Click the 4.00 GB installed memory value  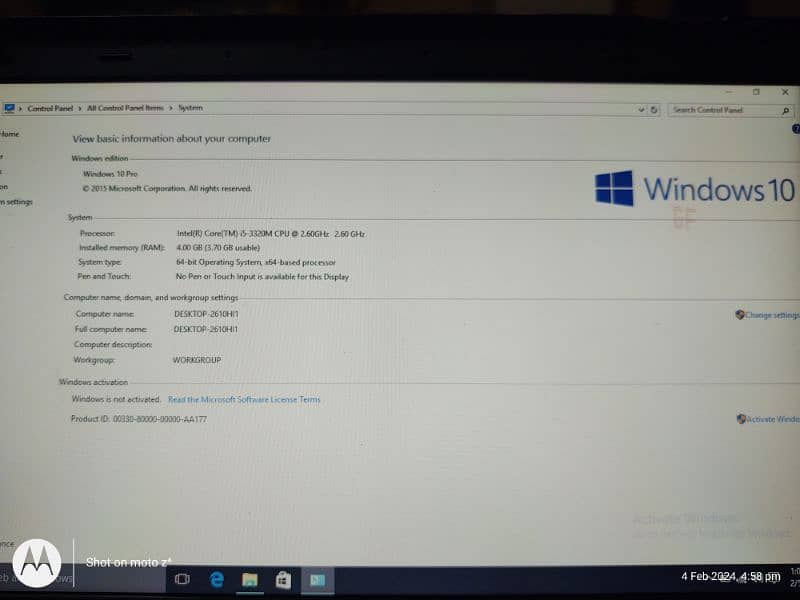click(218, 247)
